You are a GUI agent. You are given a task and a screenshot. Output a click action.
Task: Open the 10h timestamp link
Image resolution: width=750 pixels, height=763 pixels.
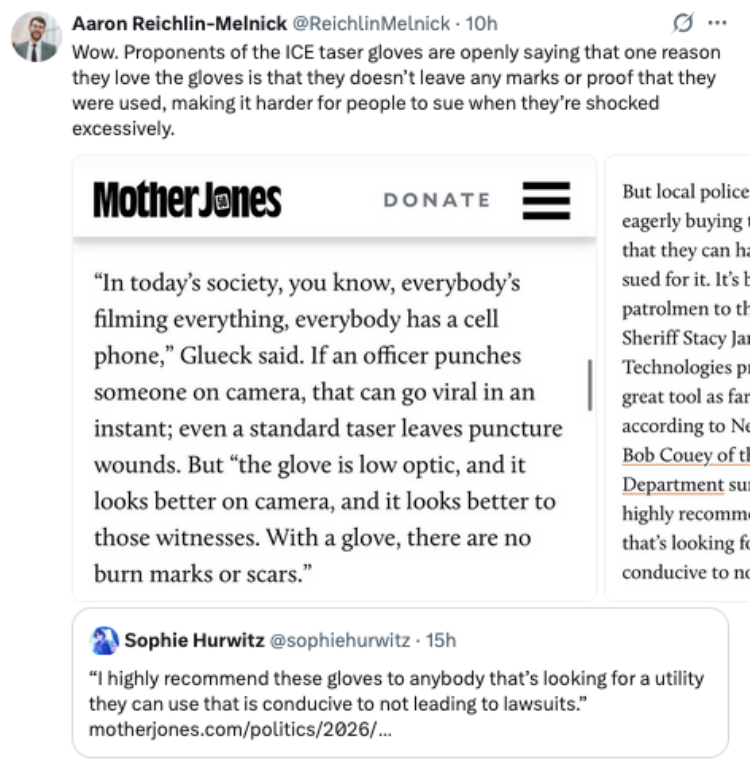pos(481,23)
